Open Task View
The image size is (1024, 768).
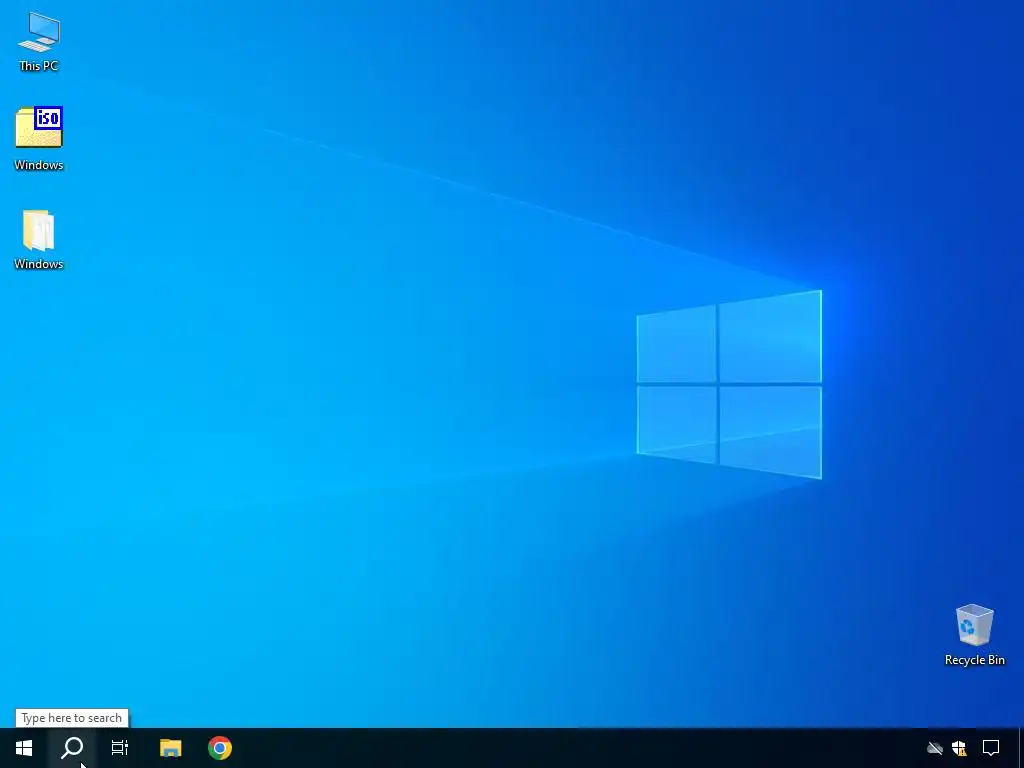(x=120, y=748)
